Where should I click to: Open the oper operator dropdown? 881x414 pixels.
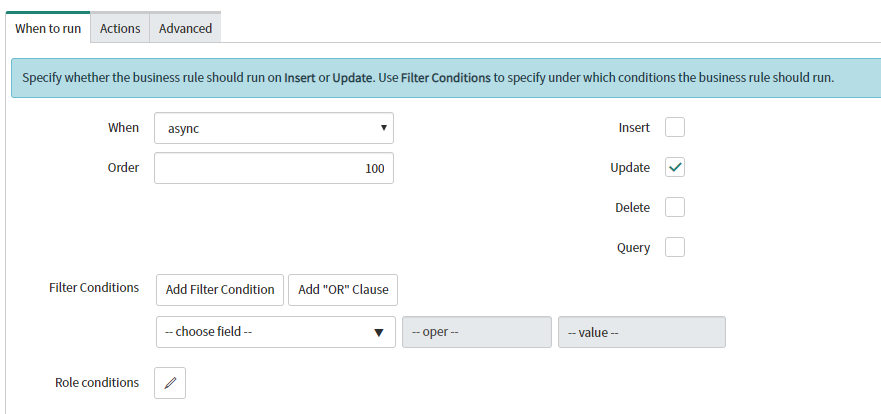coord(477,332)
